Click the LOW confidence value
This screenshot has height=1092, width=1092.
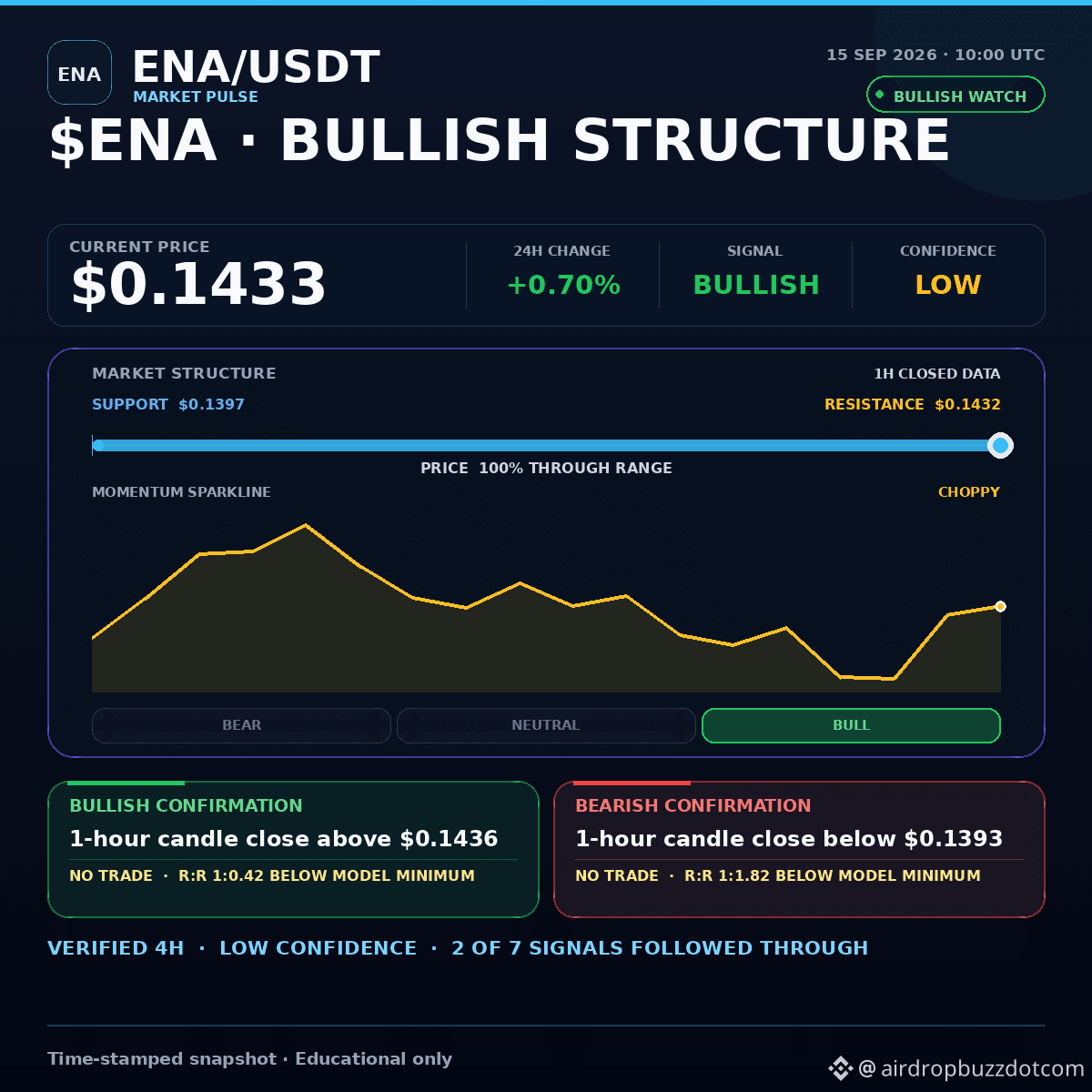tap(947, 285)
